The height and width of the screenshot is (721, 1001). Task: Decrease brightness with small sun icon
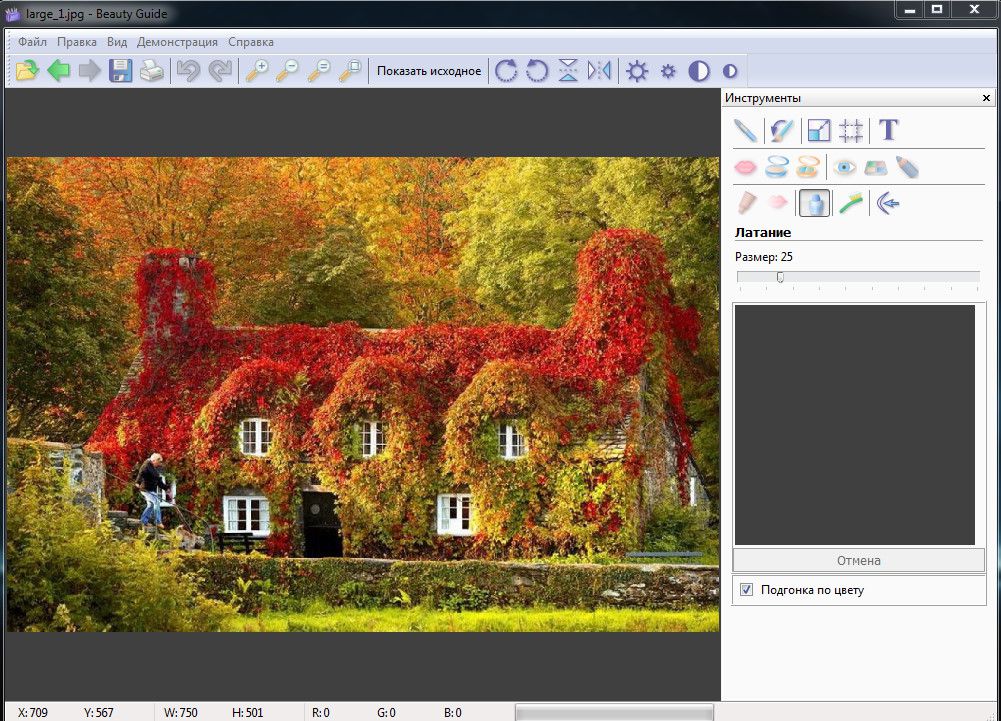668,71
